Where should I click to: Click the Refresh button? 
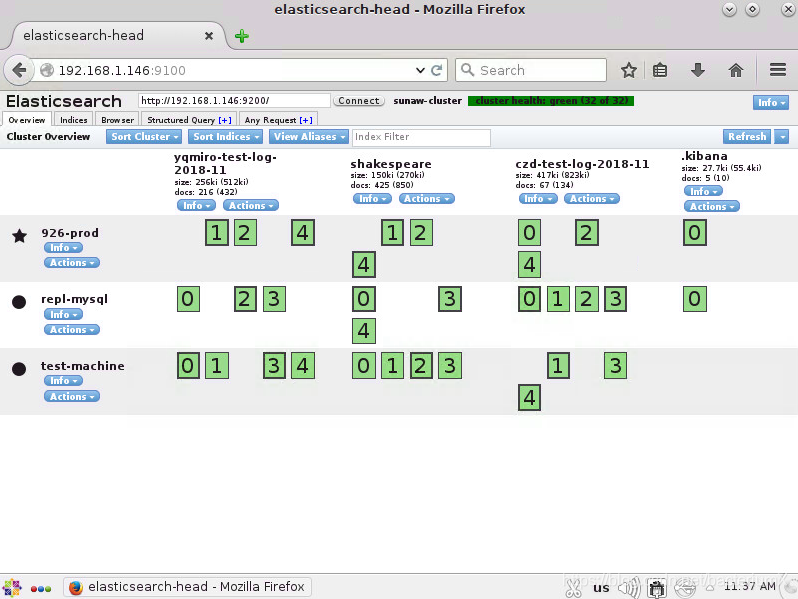click(747, 136)
